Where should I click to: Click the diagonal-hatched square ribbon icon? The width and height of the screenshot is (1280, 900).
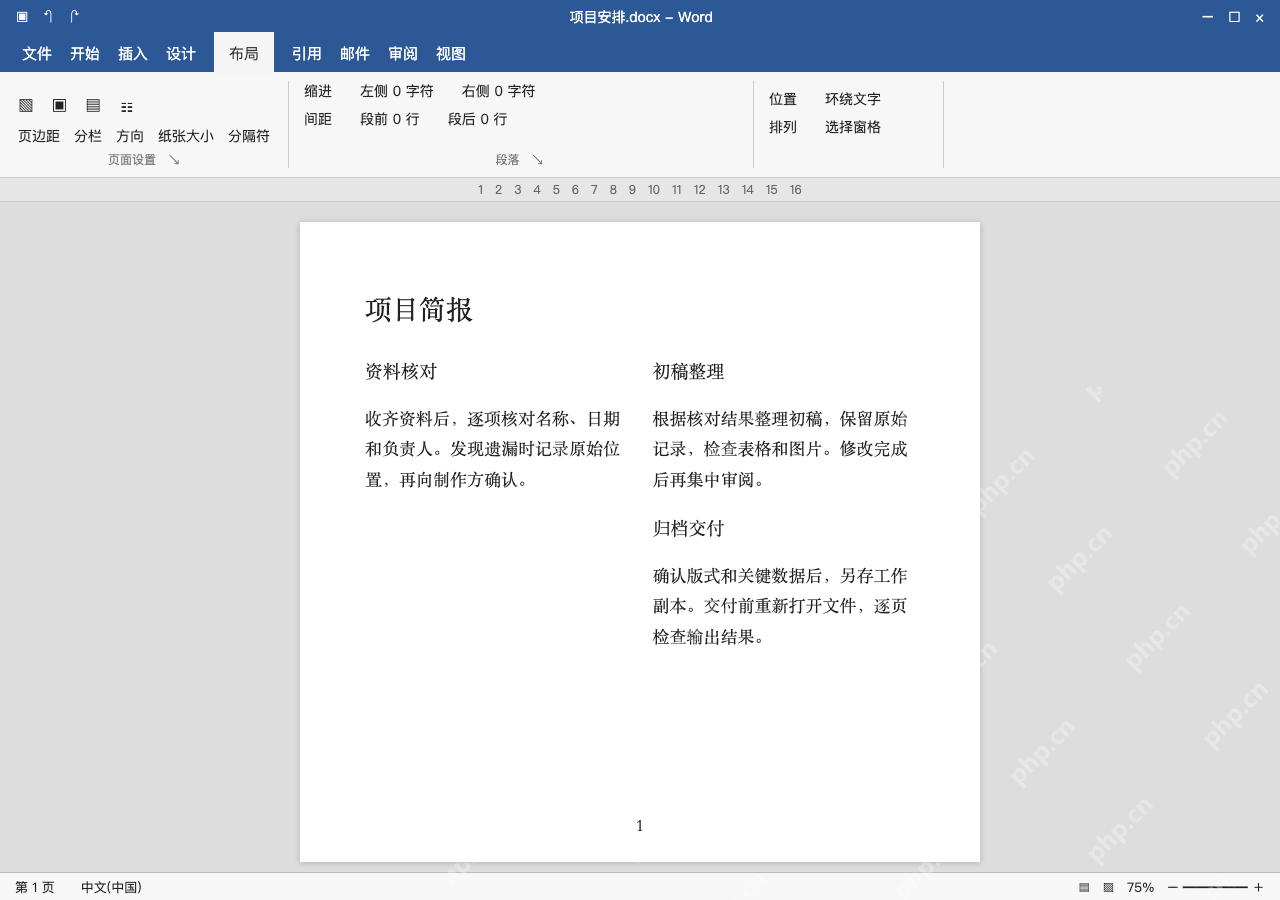click(x=26, y=105)
